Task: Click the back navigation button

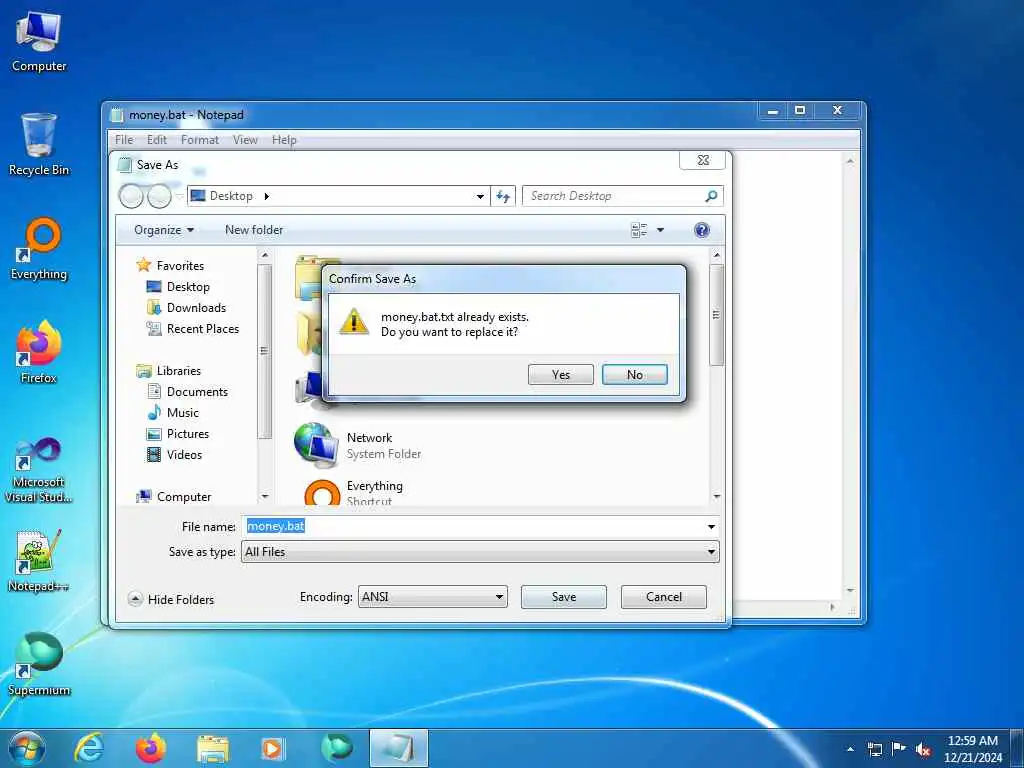Action: point(131,196)
